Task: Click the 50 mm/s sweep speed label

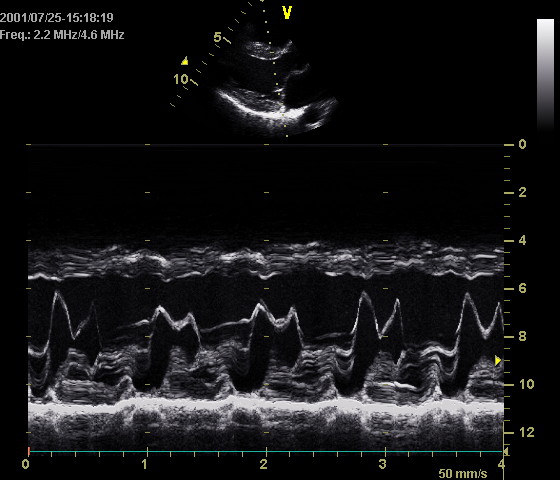Action: (462, 474)
